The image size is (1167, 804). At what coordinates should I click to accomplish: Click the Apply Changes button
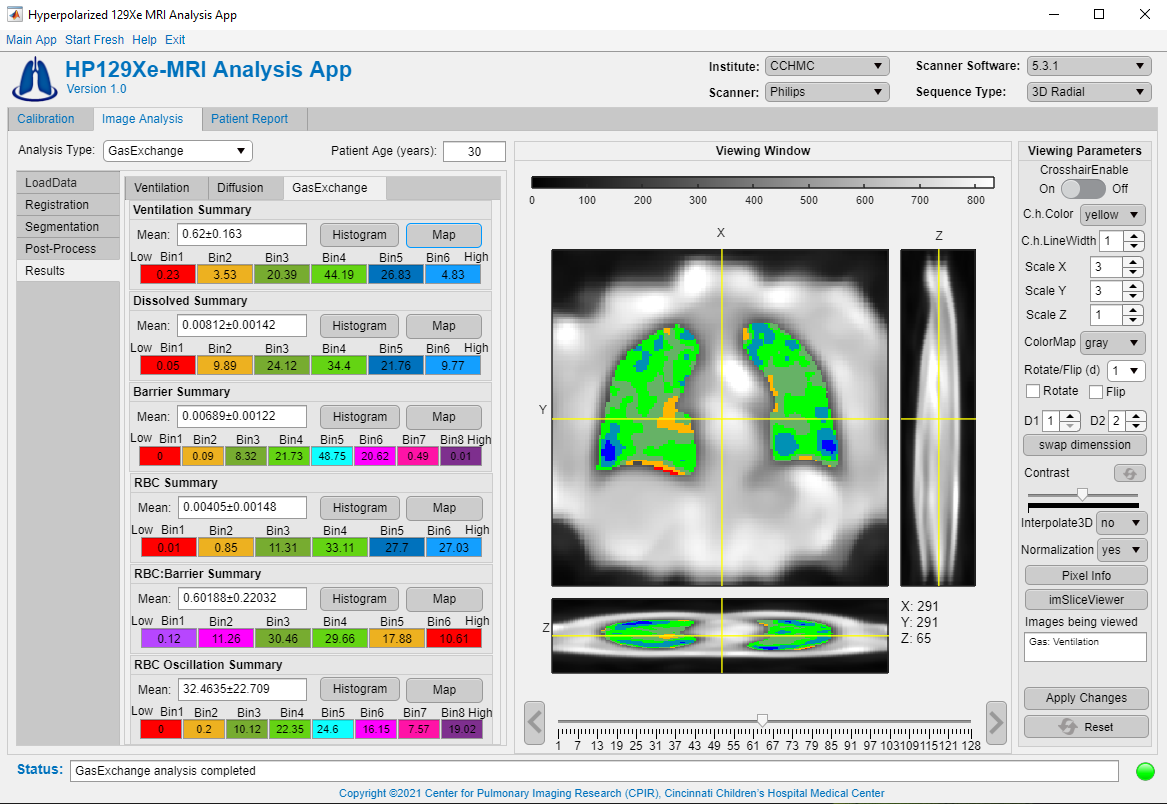(x=1085, y=698)
